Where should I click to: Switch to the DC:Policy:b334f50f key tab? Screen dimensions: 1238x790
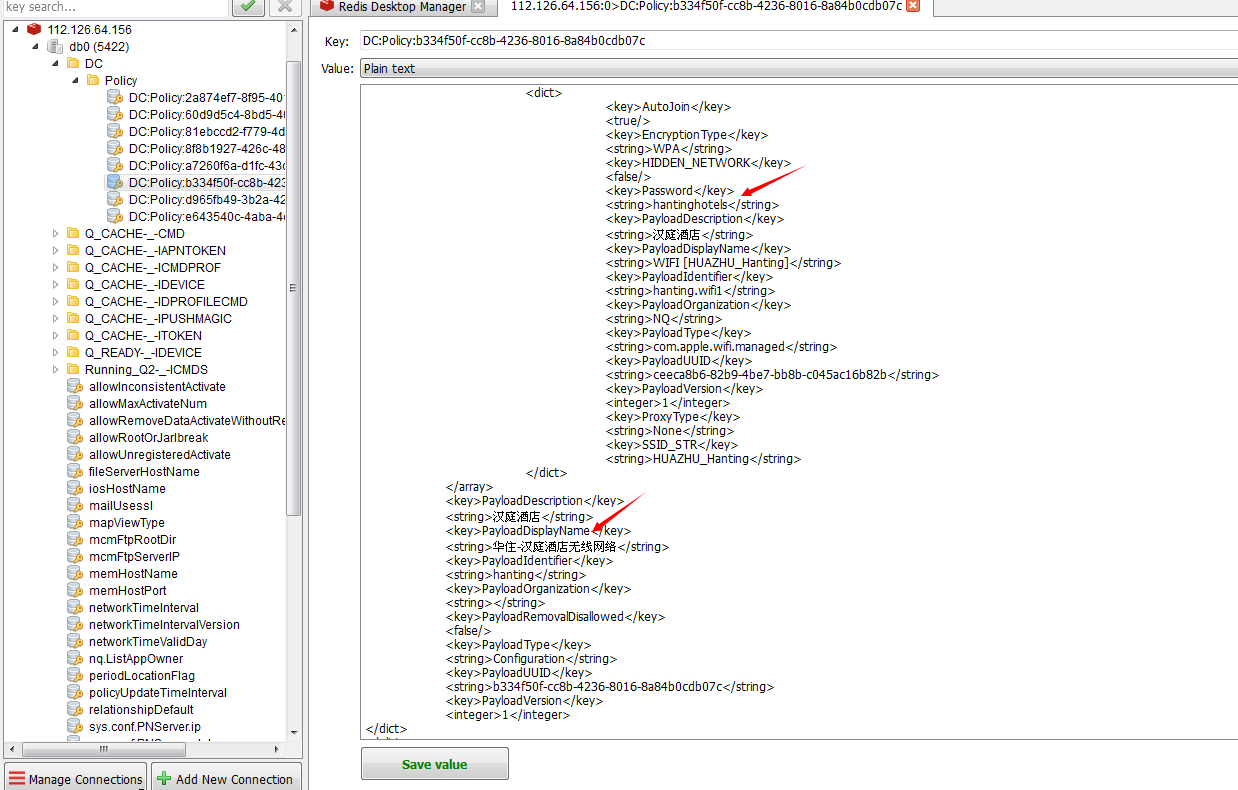click(x=706, y=7)
